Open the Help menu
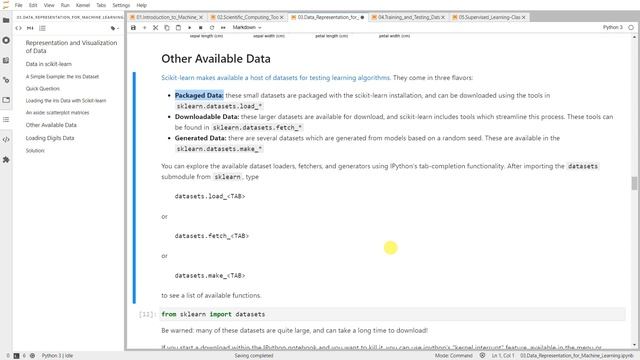 tap(142, 5)
